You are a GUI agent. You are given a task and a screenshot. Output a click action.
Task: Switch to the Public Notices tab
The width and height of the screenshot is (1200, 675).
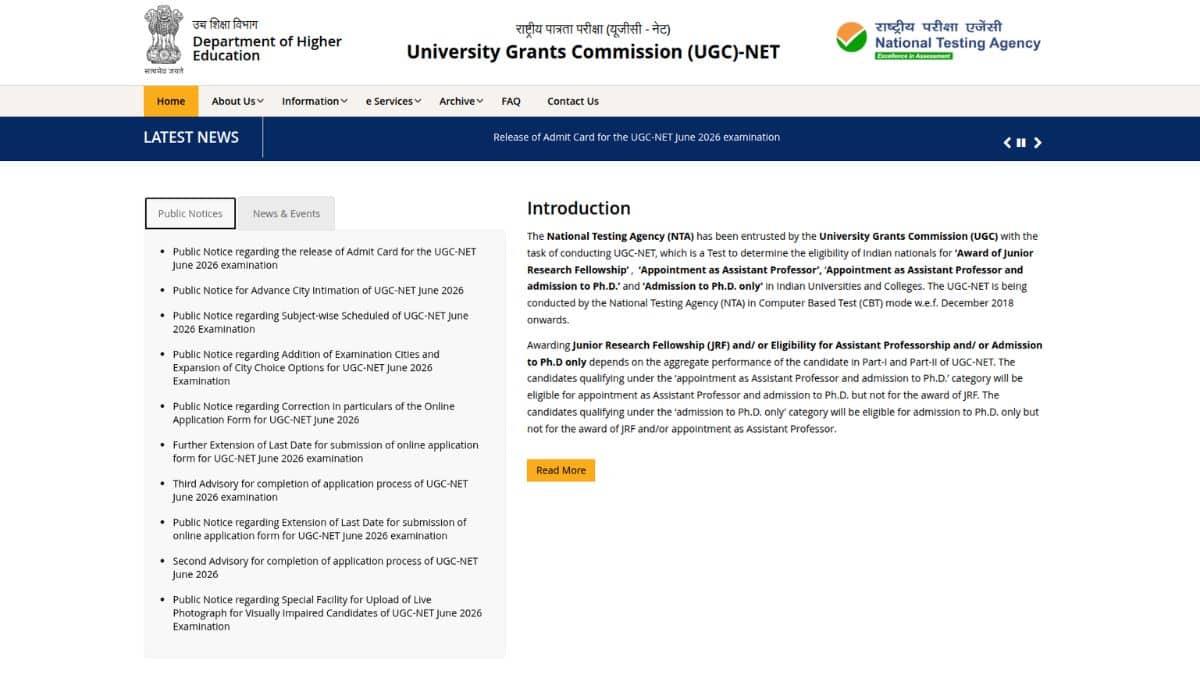point(190,214)
